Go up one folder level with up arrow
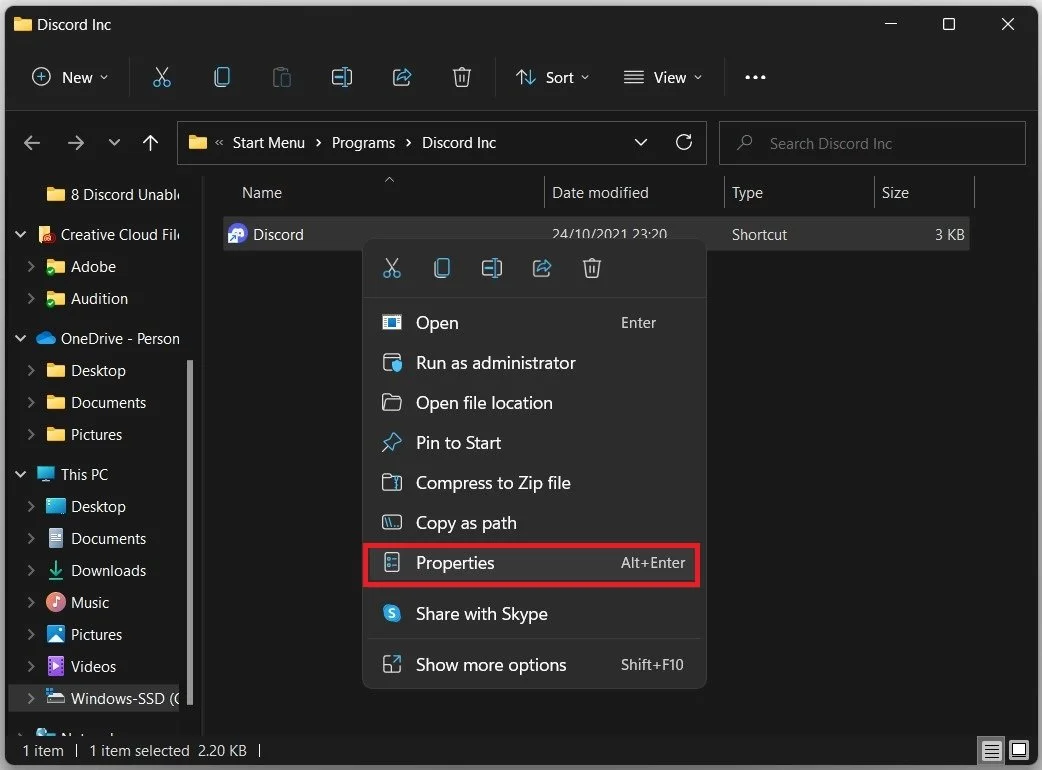Screen dimensions: 1042x770 151,143
